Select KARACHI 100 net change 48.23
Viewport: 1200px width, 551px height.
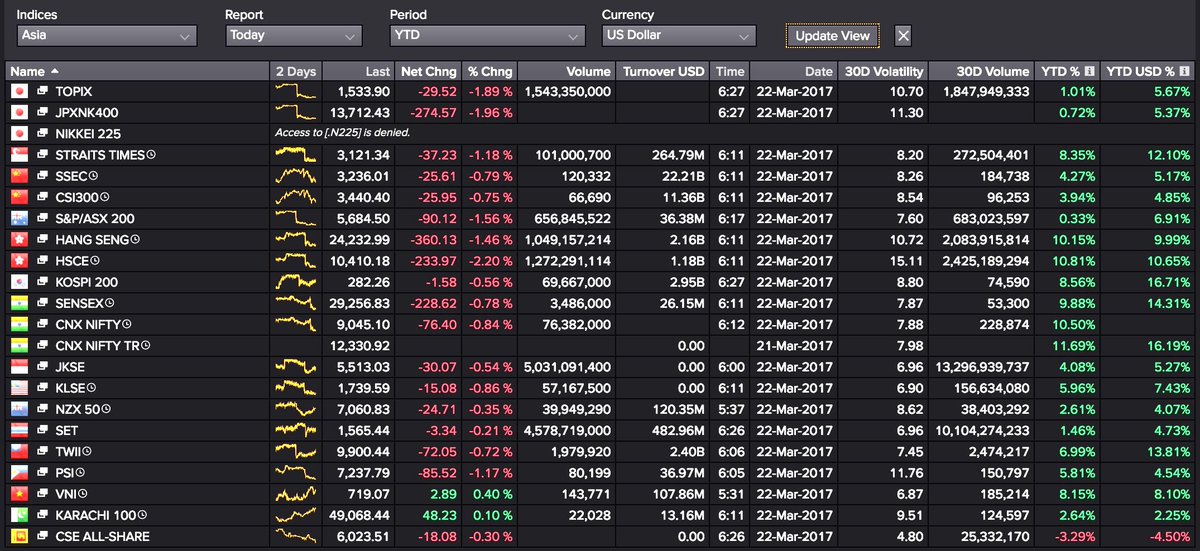pyautogui.click(x=440, y=516)
